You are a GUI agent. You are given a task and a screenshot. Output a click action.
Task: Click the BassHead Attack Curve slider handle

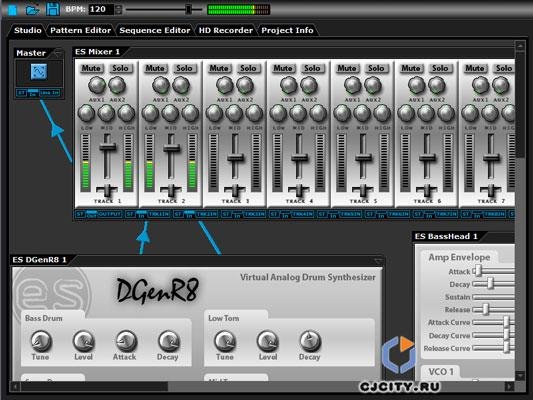click(x=506, y=322)
